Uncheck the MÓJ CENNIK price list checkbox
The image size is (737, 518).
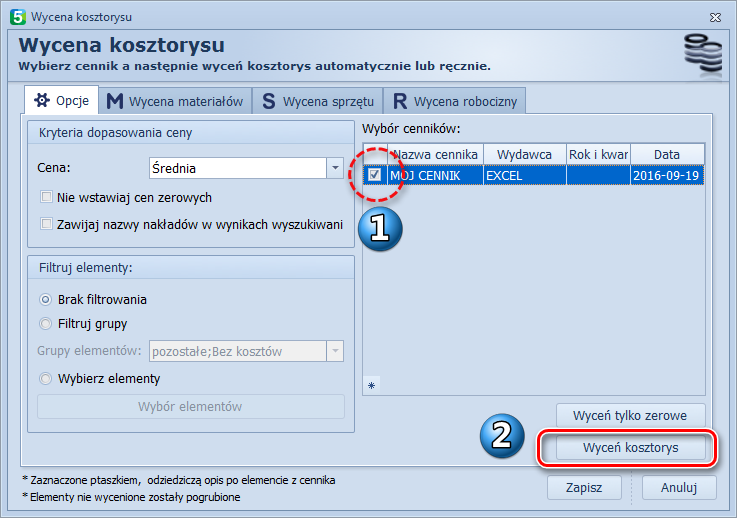pos(374,175)
